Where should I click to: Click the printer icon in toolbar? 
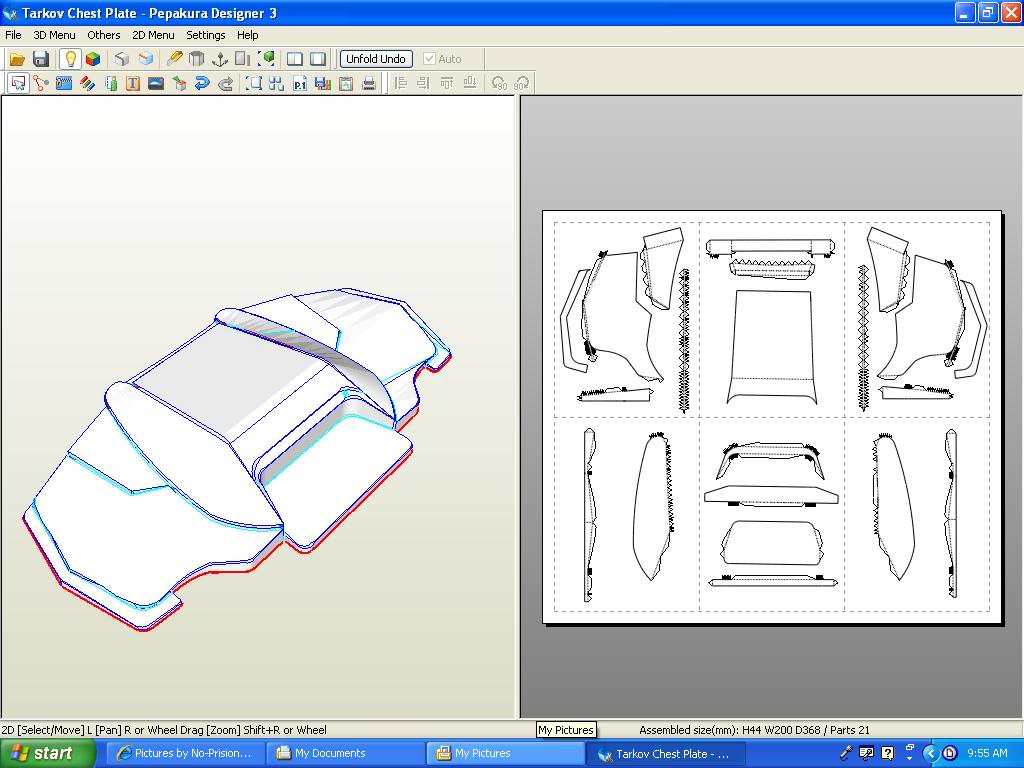pos(369,84)
